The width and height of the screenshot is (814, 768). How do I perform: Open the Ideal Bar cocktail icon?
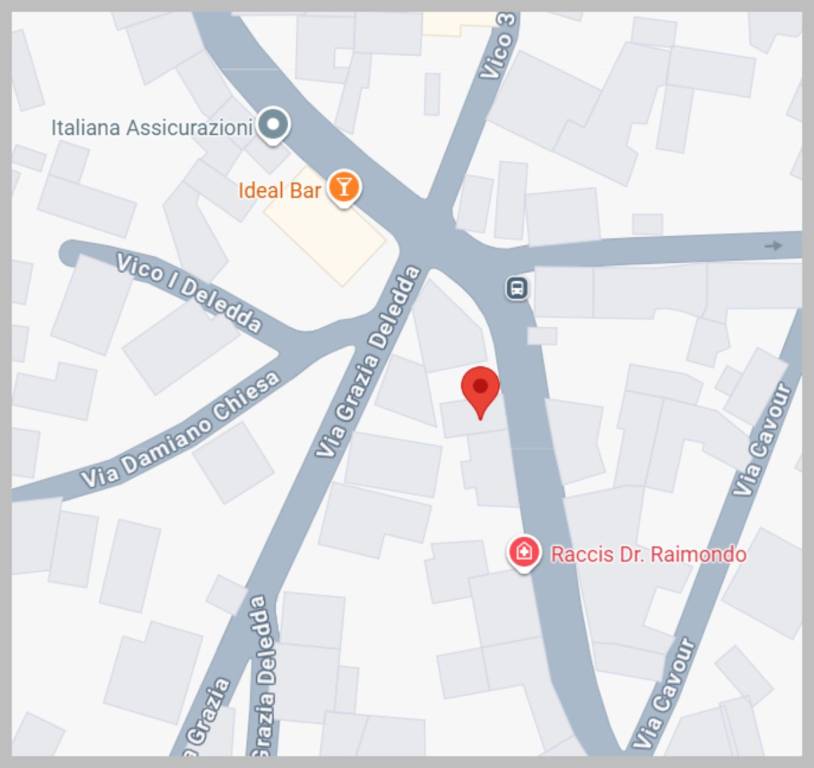click(x=343, y=188)
